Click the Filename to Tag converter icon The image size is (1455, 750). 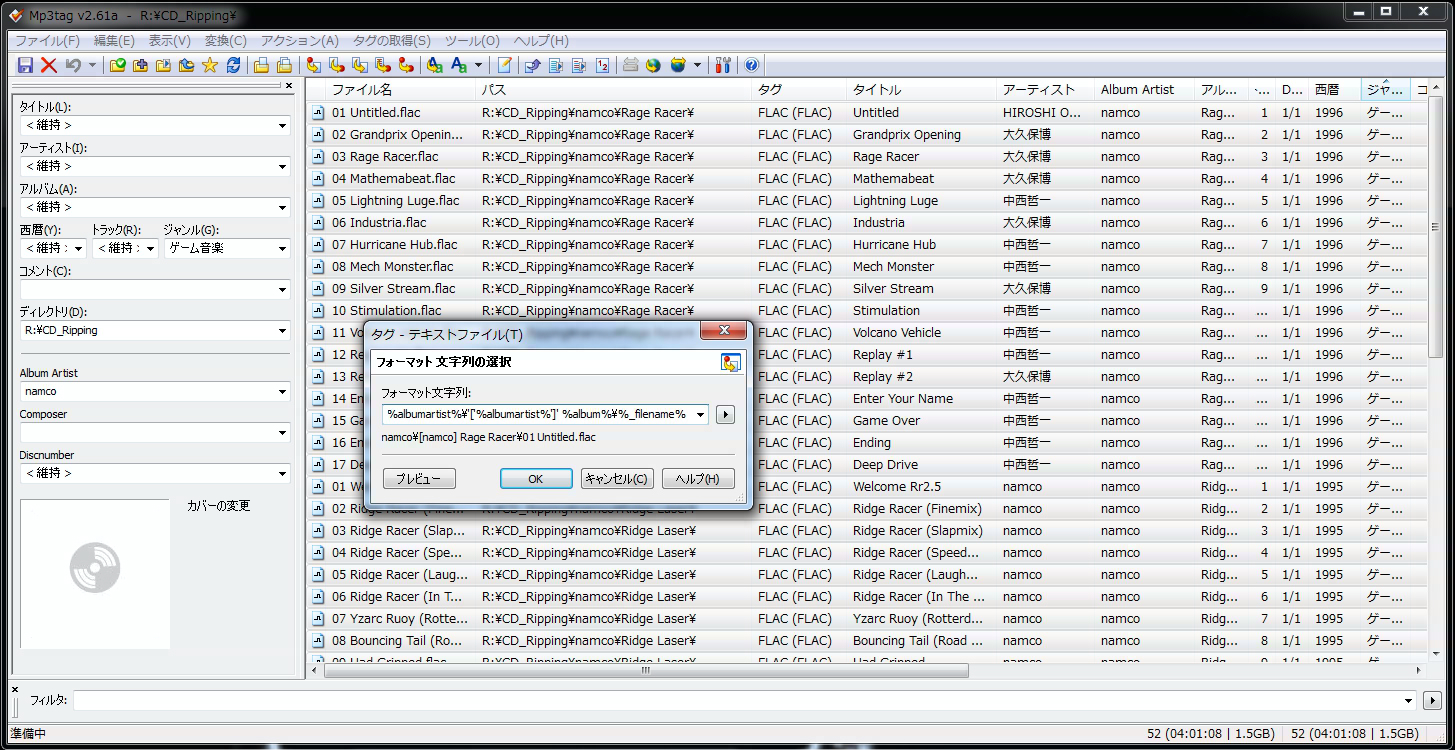337,65
